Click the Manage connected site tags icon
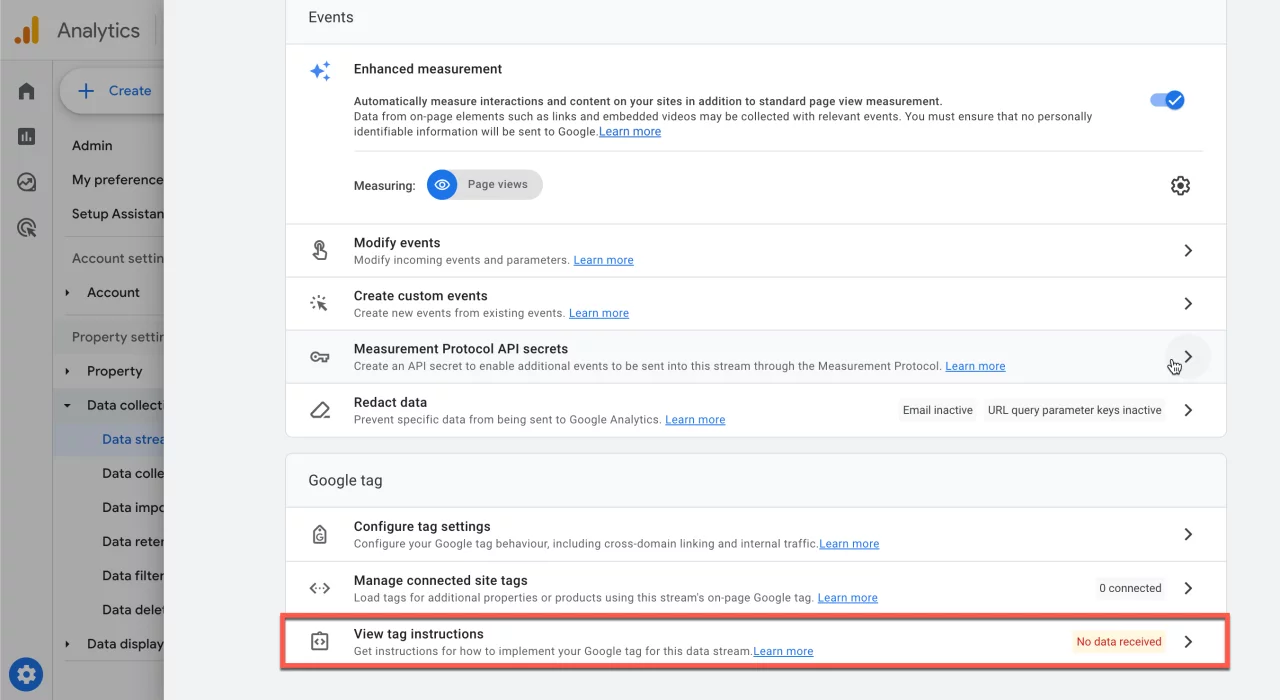The image size is (1280, 700). 320,588
